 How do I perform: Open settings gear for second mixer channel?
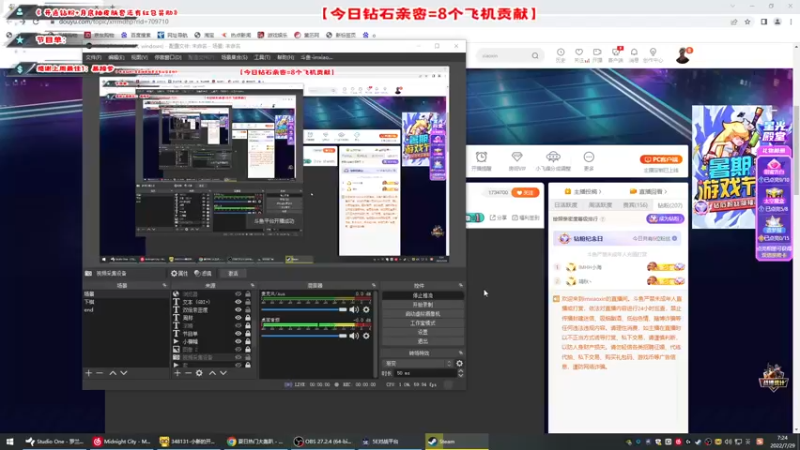366,336
